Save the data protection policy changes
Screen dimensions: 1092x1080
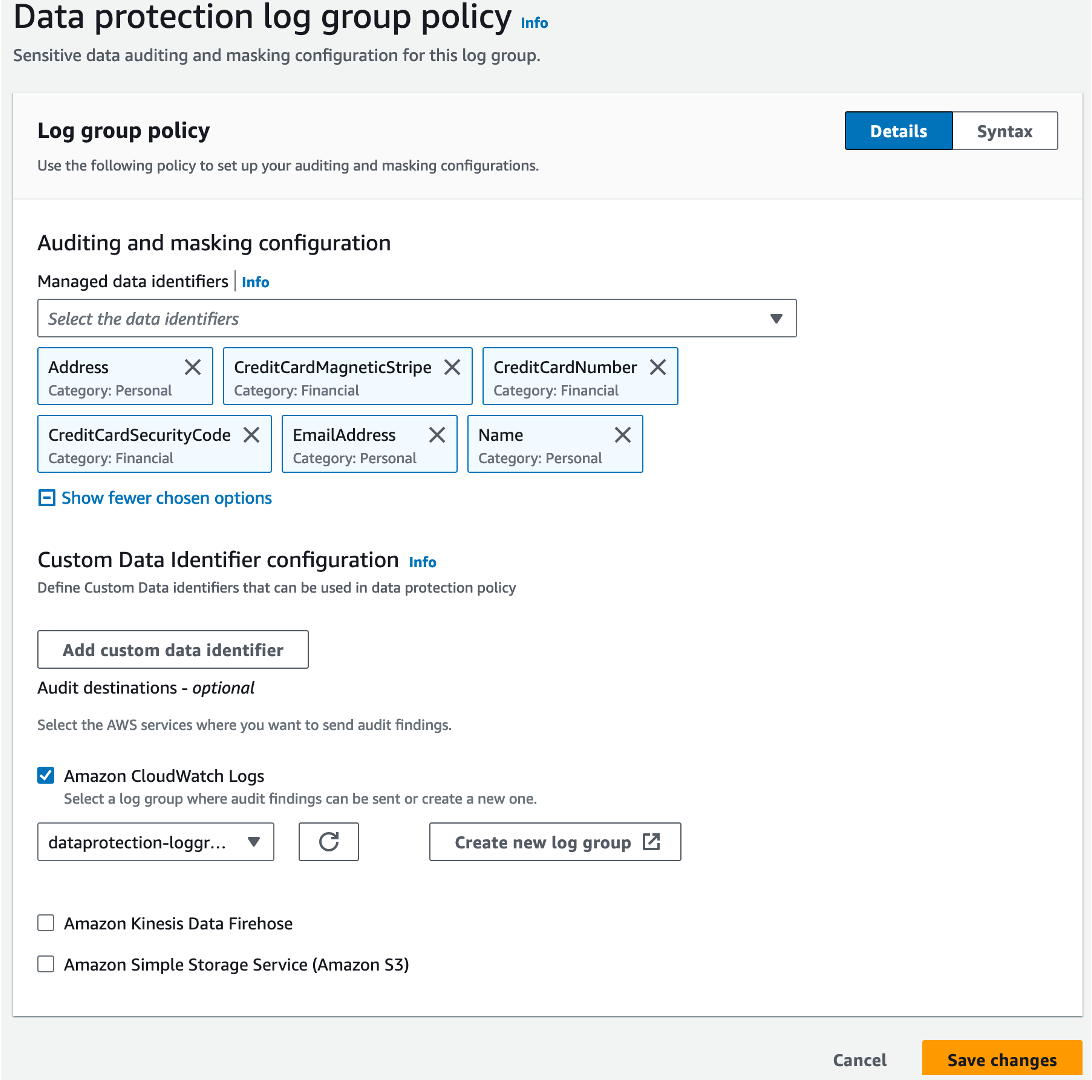[x=1001, y=1058]
